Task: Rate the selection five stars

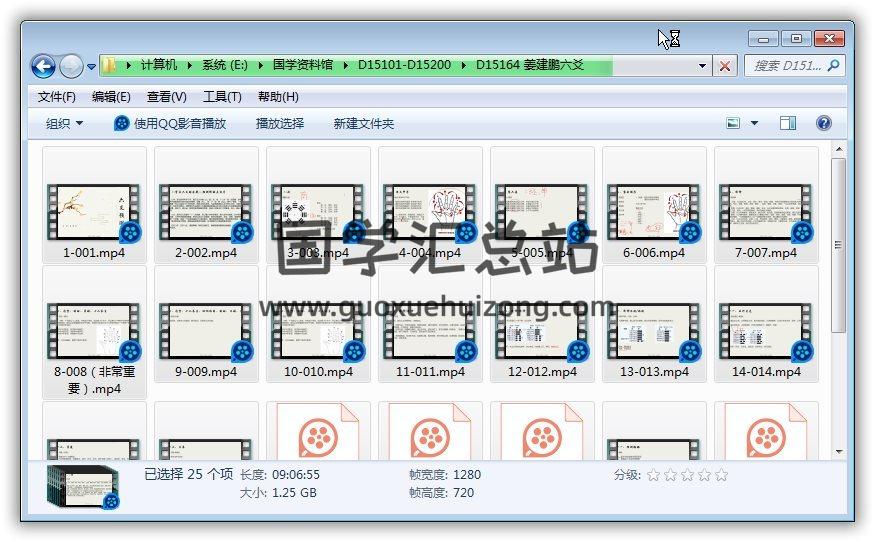Action: click(722, 475)
